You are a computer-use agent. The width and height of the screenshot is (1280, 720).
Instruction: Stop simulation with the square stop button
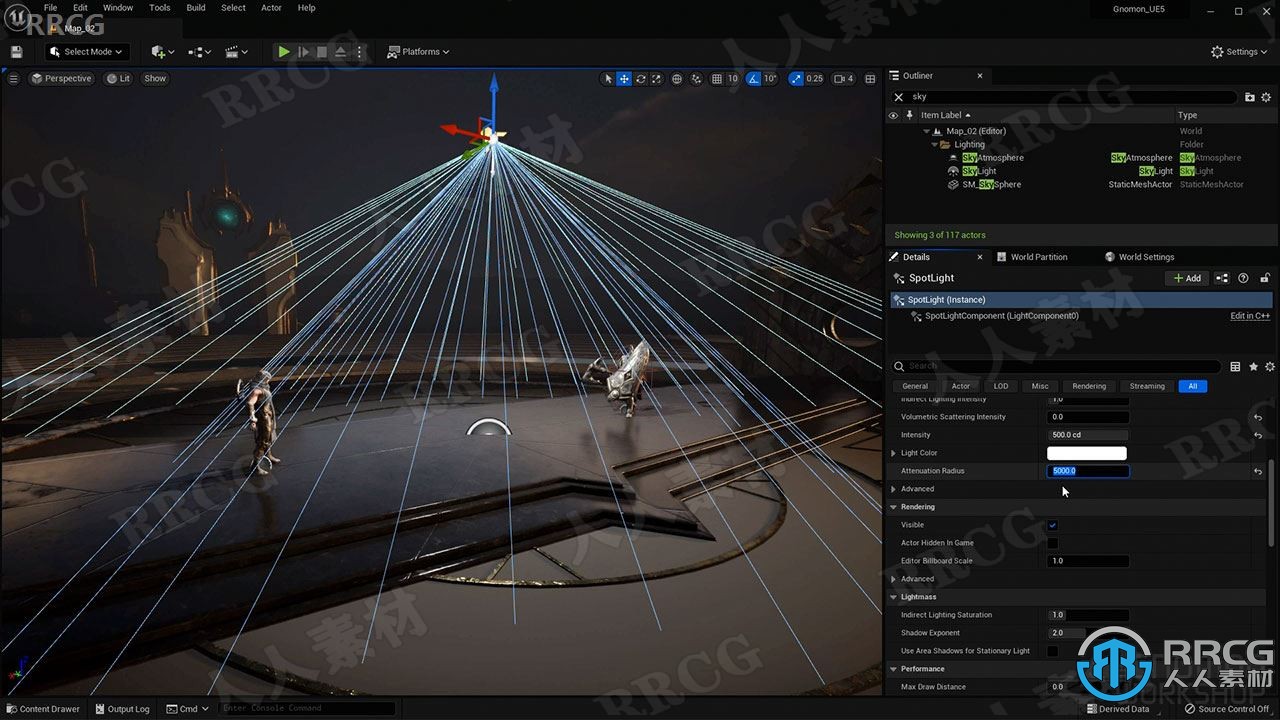tap(322, 52)
